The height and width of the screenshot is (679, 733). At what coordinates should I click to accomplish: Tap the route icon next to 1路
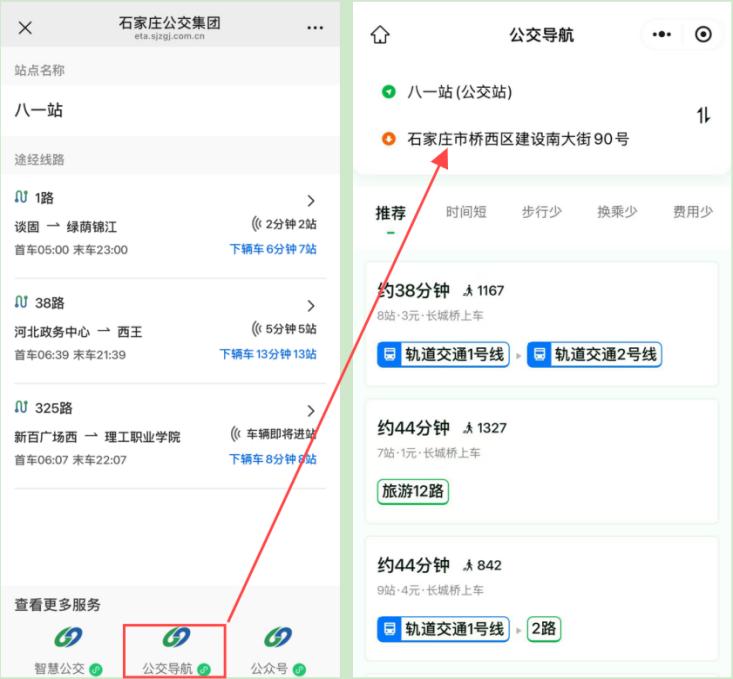pos(21,197)
